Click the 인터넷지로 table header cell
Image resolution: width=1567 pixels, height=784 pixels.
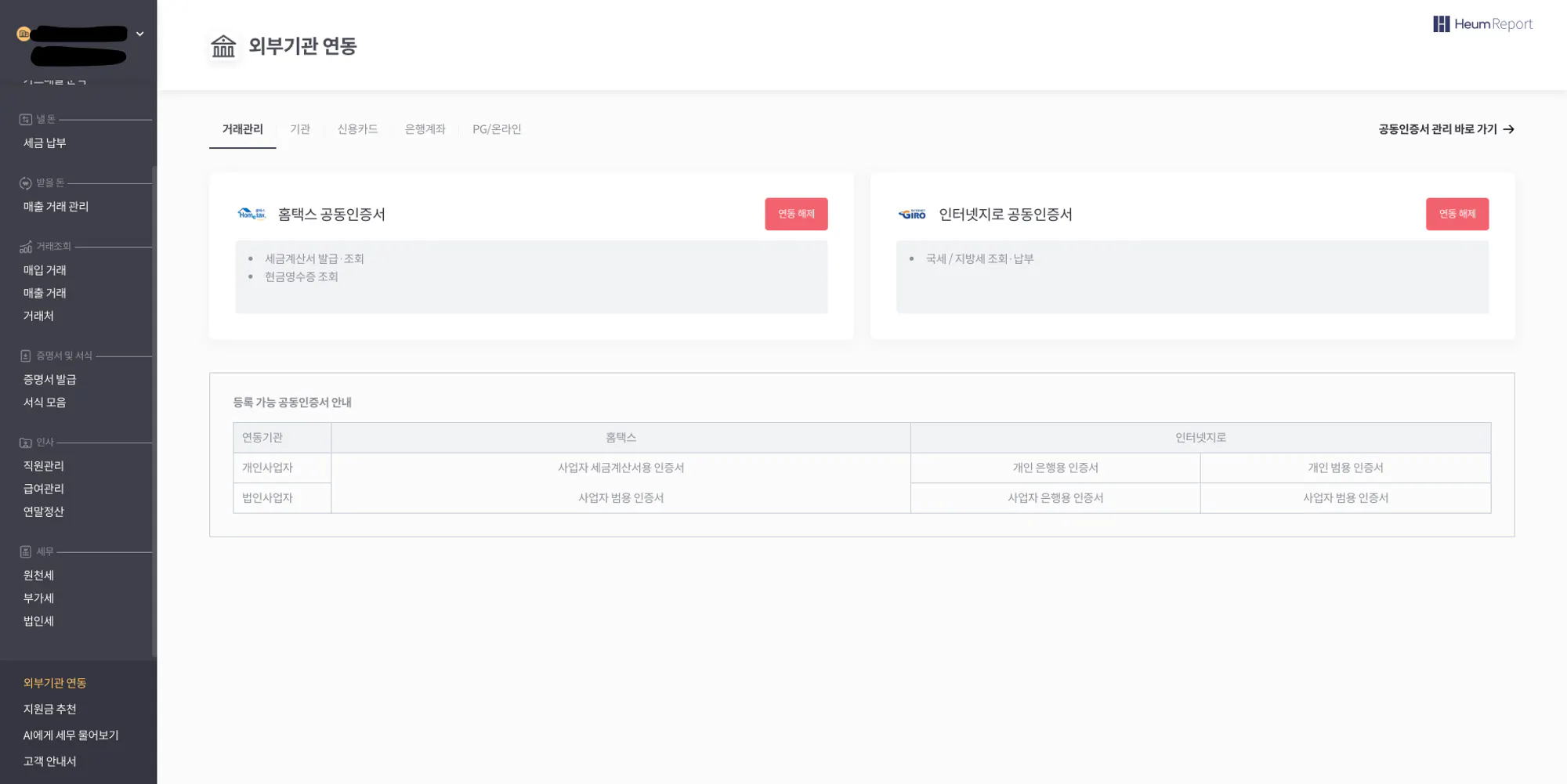coord(1200,438)
